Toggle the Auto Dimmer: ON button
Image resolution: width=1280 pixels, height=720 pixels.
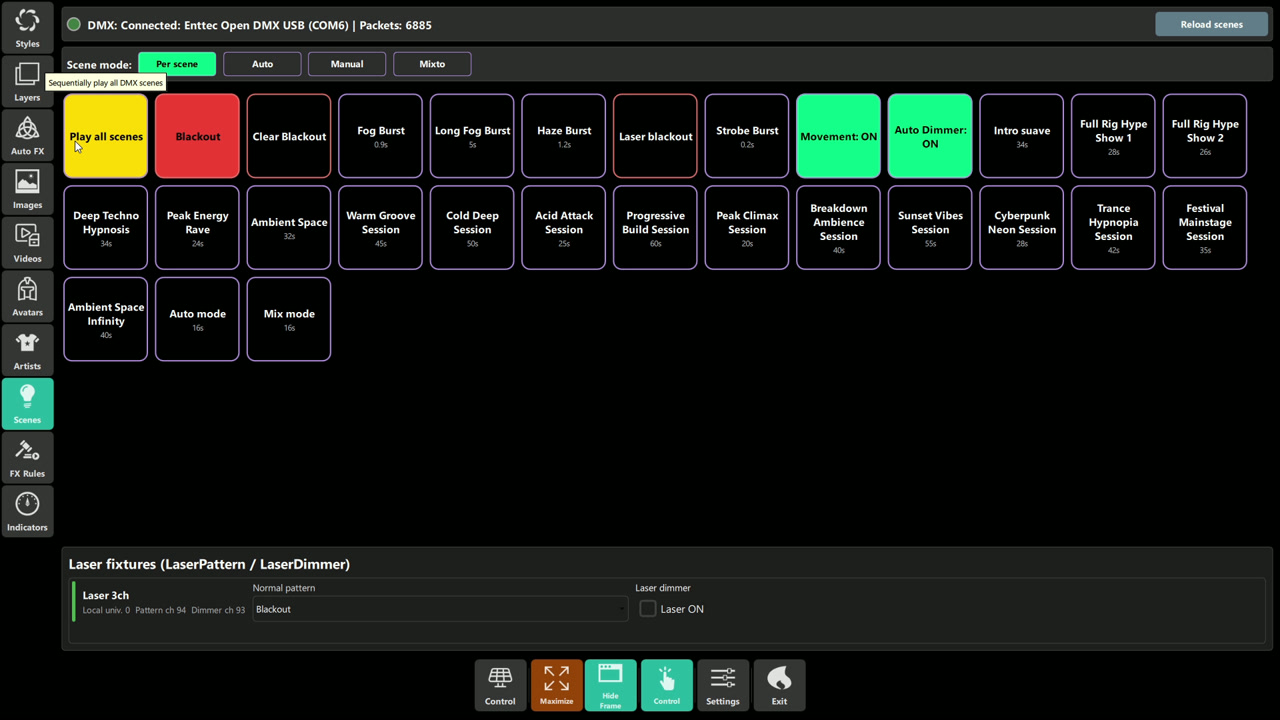pos(930,136)
